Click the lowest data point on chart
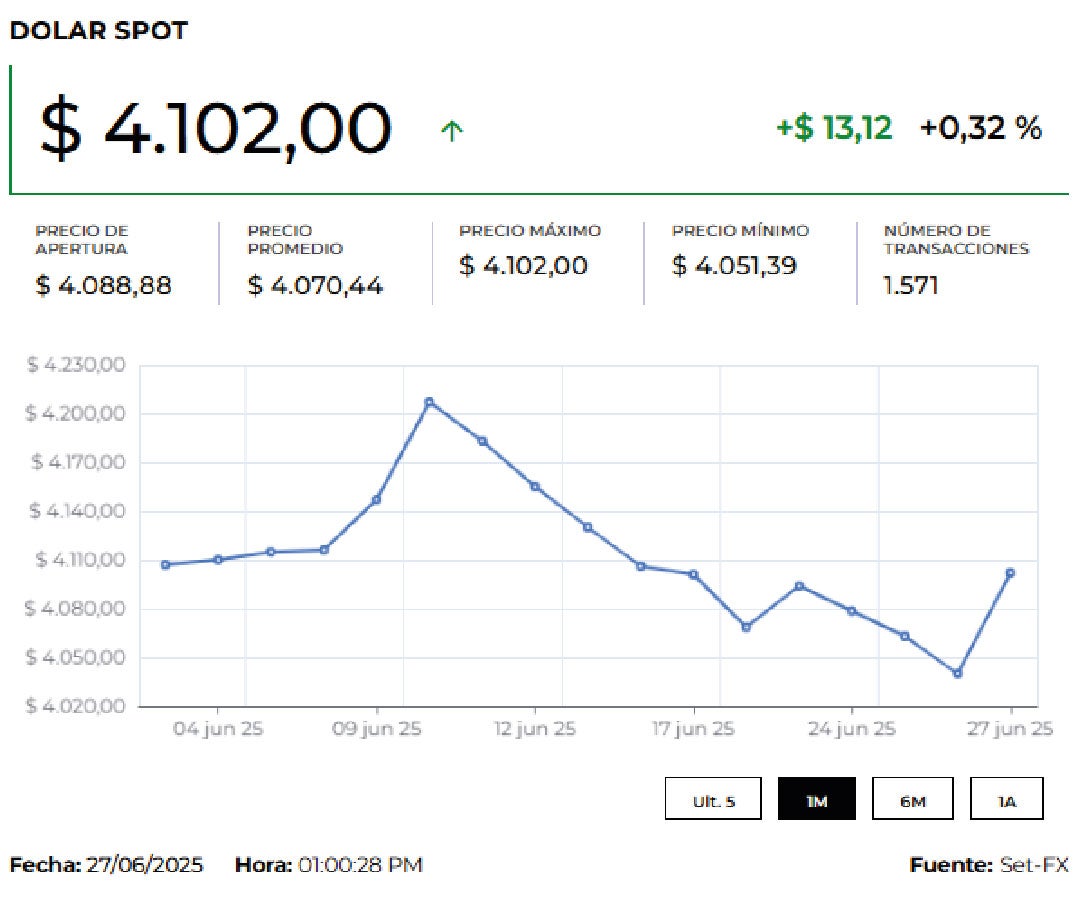Screen dimensions: 1080x900 click(x=957, y=673)
